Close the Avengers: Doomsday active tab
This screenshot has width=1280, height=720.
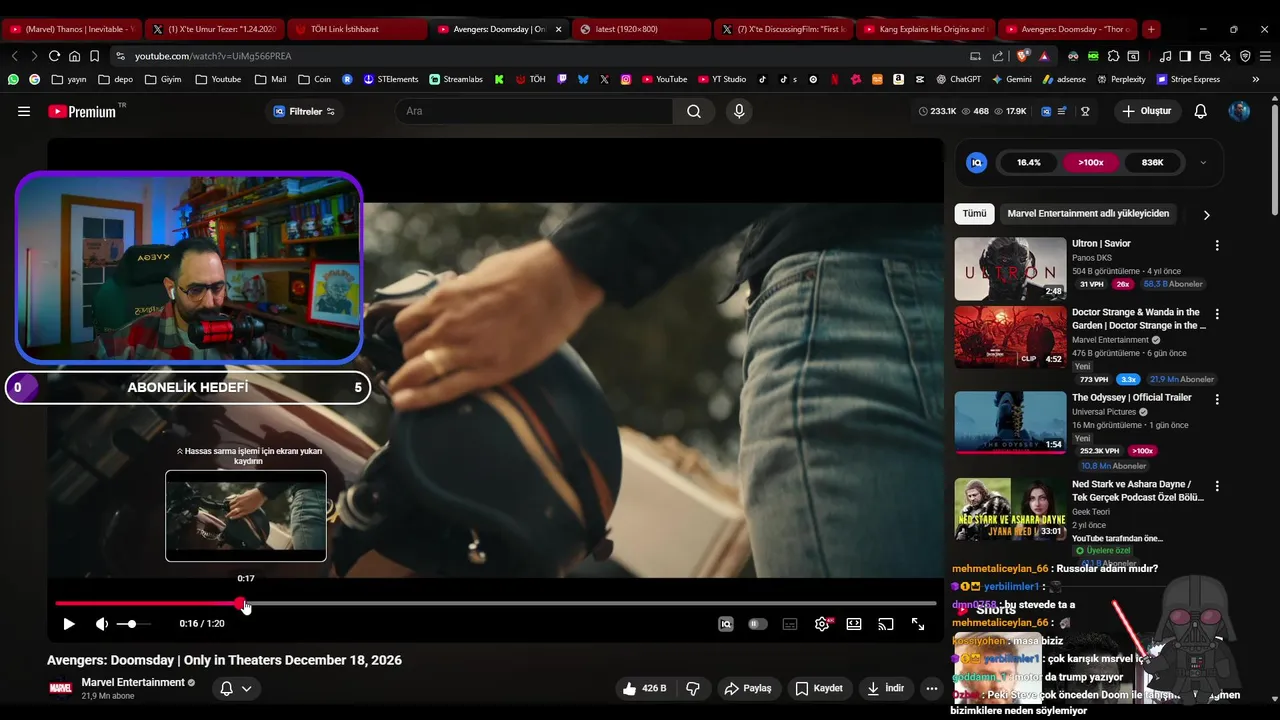click(x=558, y=29)
